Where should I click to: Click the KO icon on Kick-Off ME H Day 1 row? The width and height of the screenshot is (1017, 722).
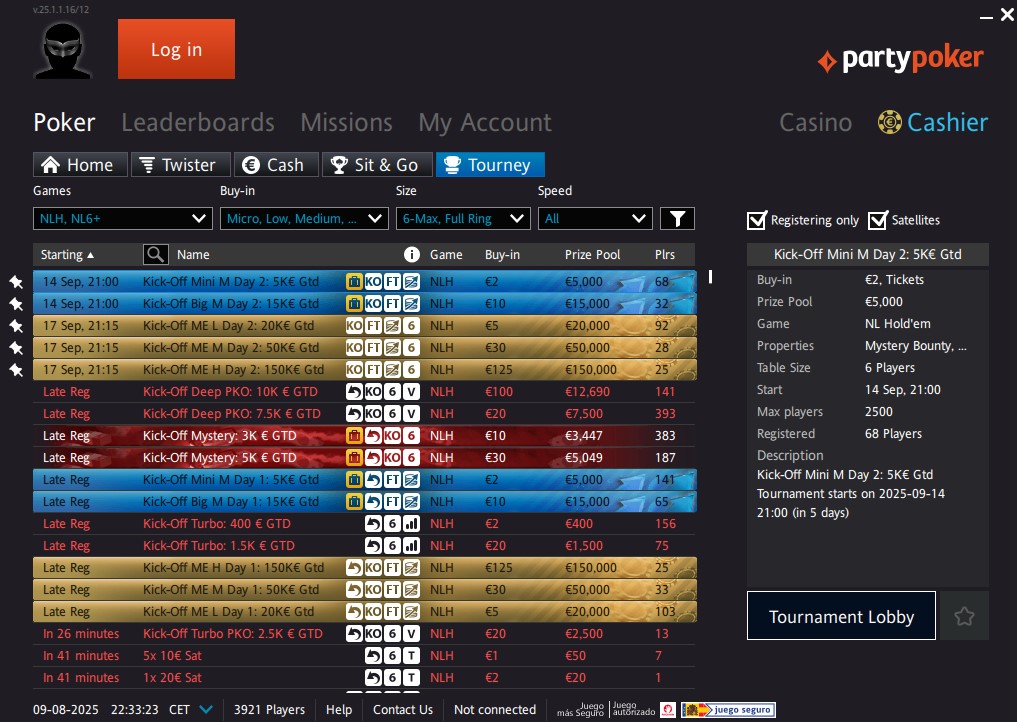[x=373, y=568]
